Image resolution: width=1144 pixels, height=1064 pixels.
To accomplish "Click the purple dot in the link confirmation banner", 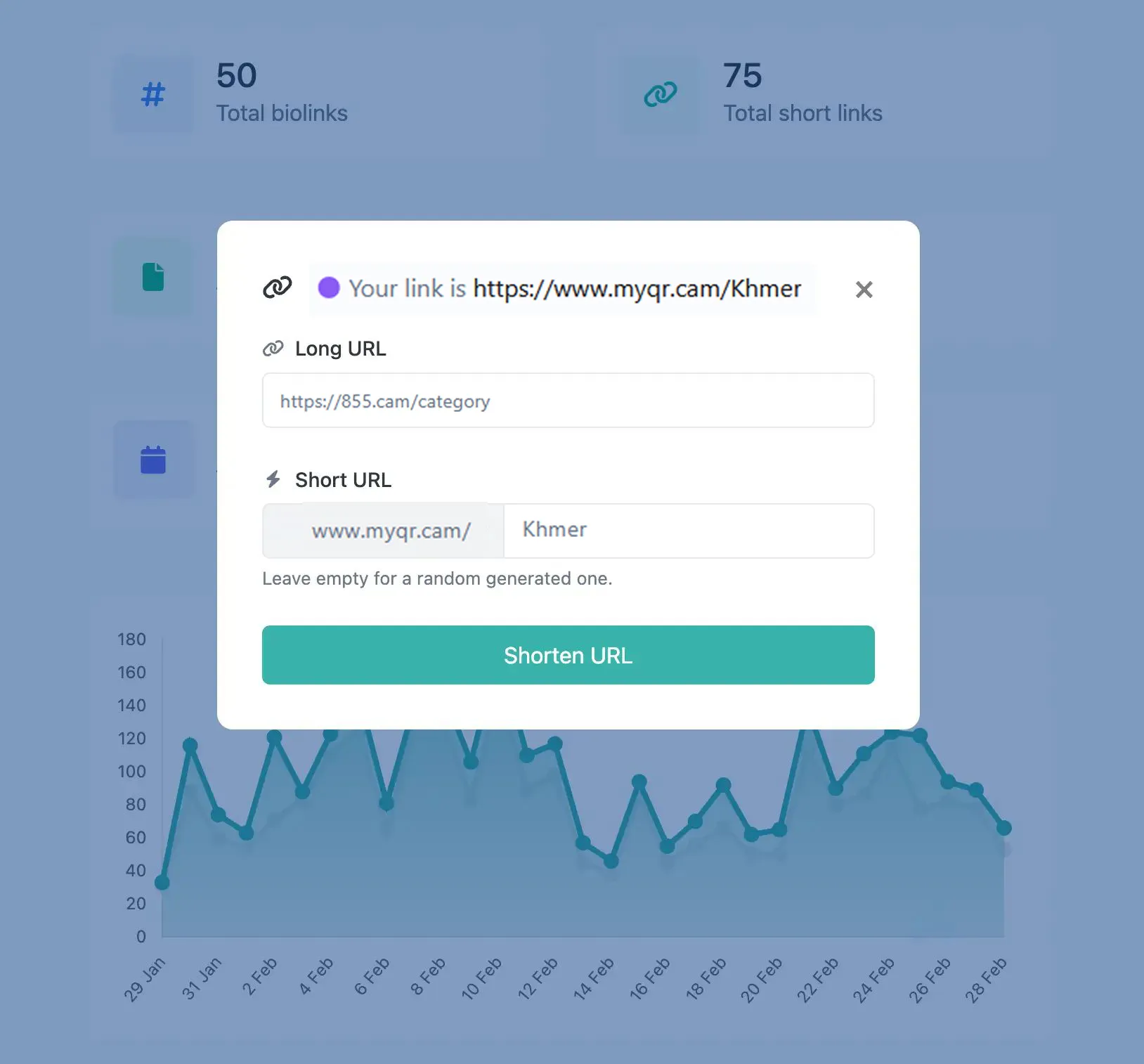I will click(330, 288).
